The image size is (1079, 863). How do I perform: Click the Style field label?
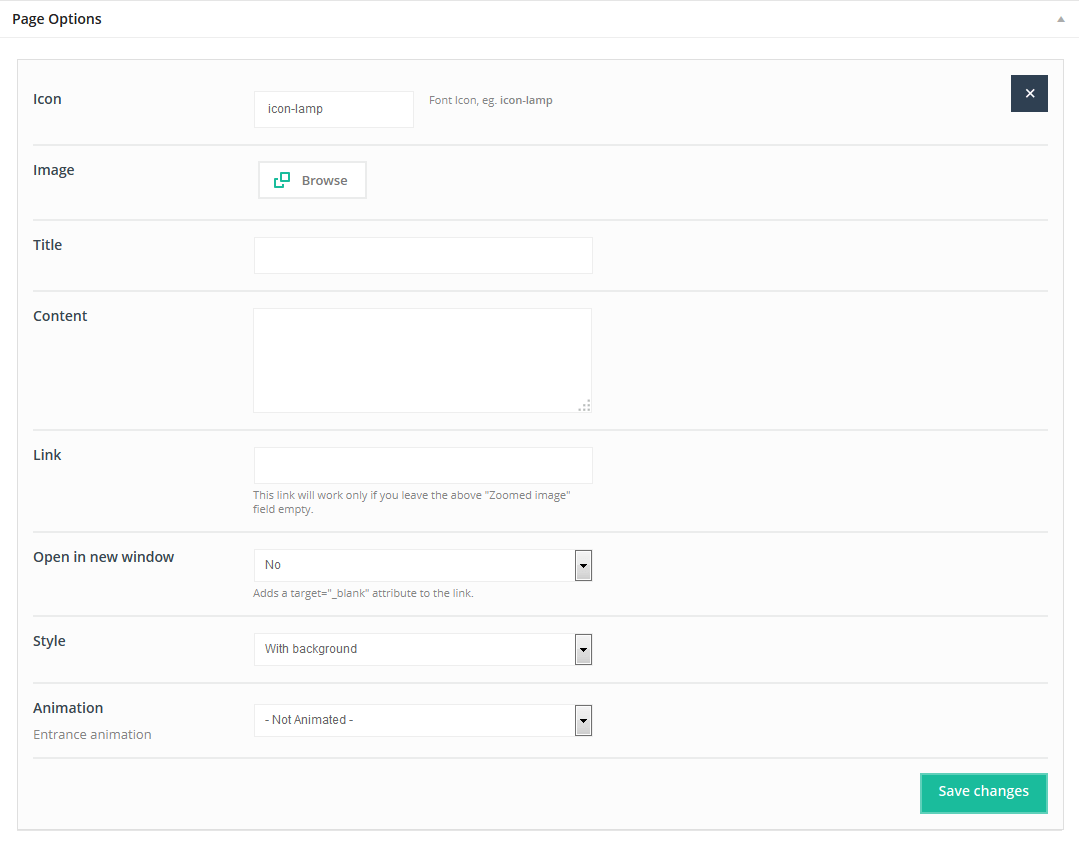(x=49, y=641)
